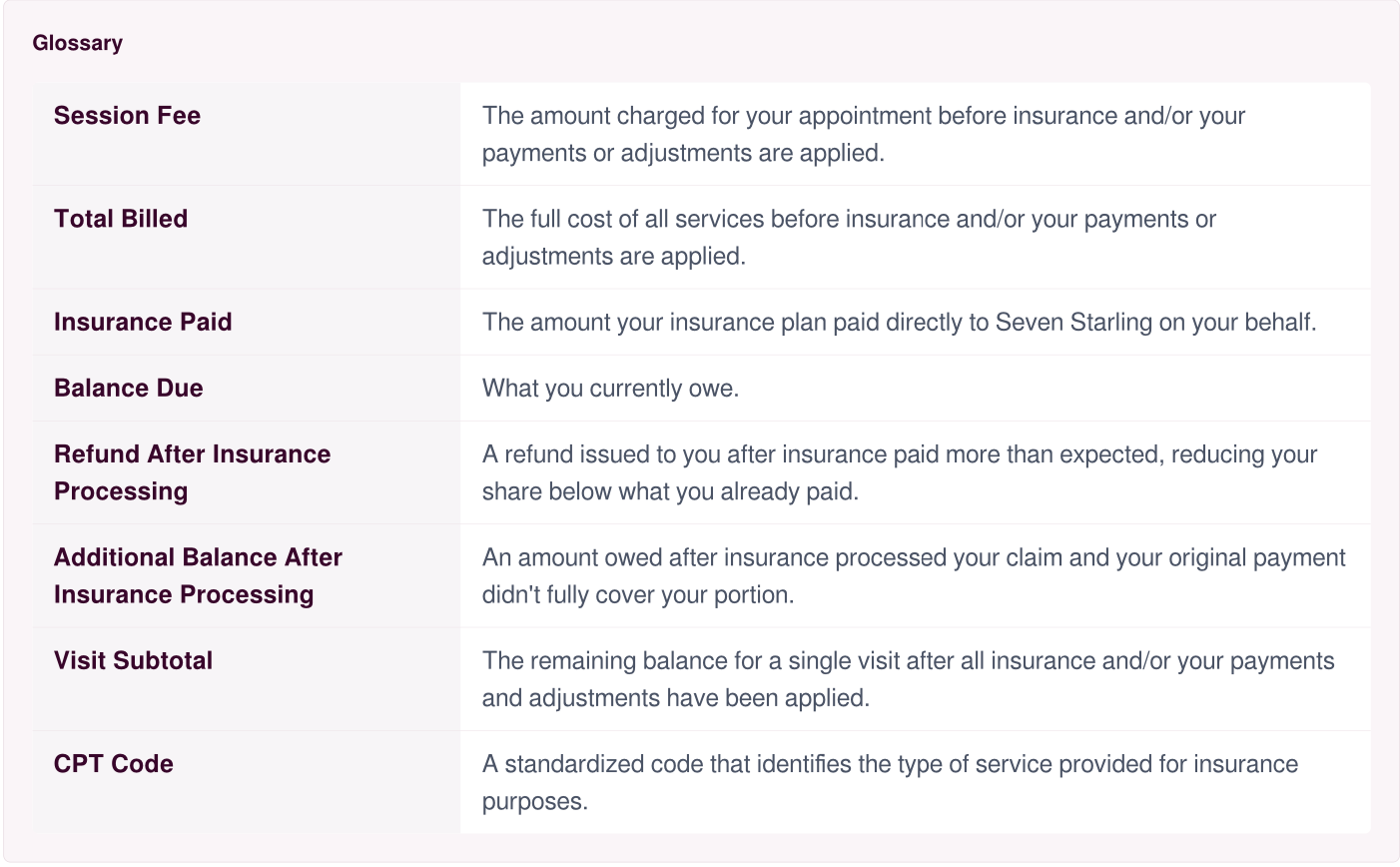Select the Visit Subtotal term
Image resolution: width=1400 pixels, height=867 pixels.
pos(134,660)
